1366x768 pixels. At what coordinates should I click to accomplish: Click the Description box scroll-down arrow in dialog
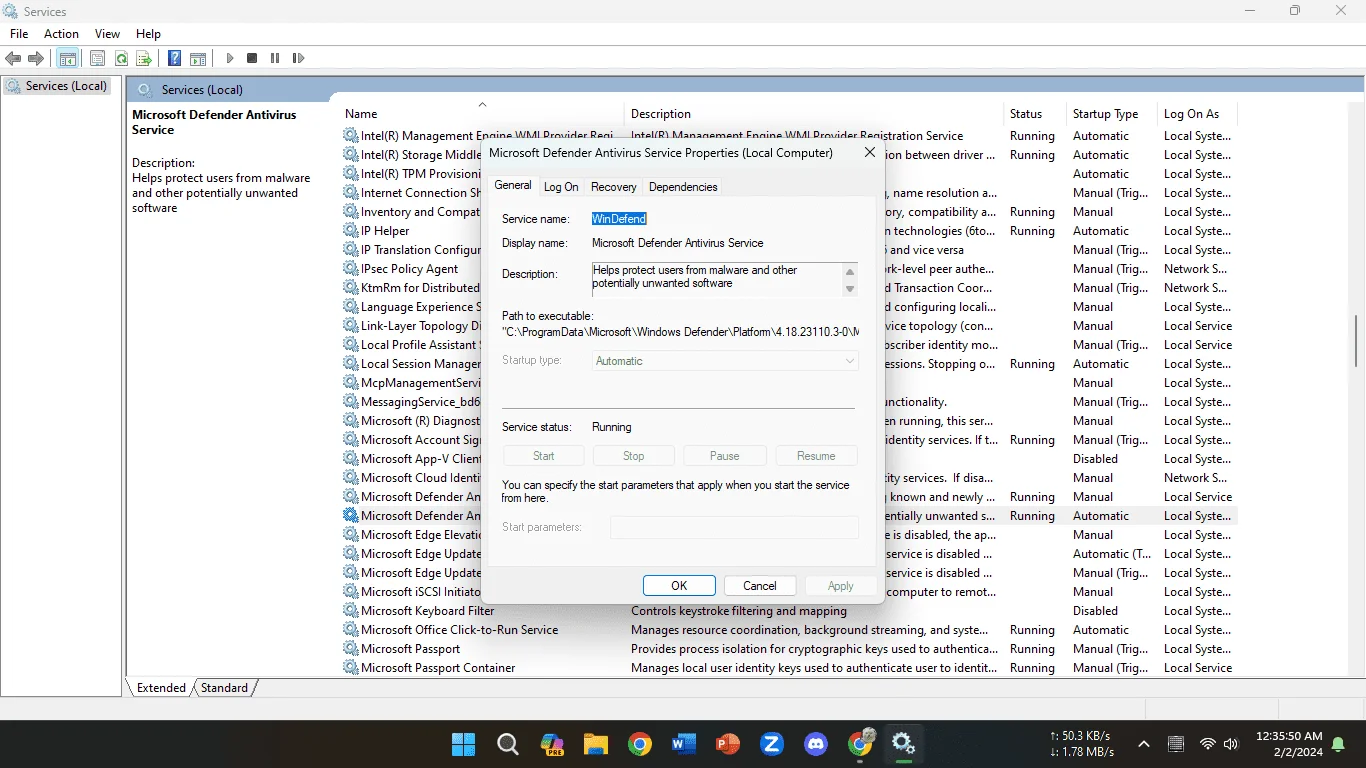coord(850,289)
